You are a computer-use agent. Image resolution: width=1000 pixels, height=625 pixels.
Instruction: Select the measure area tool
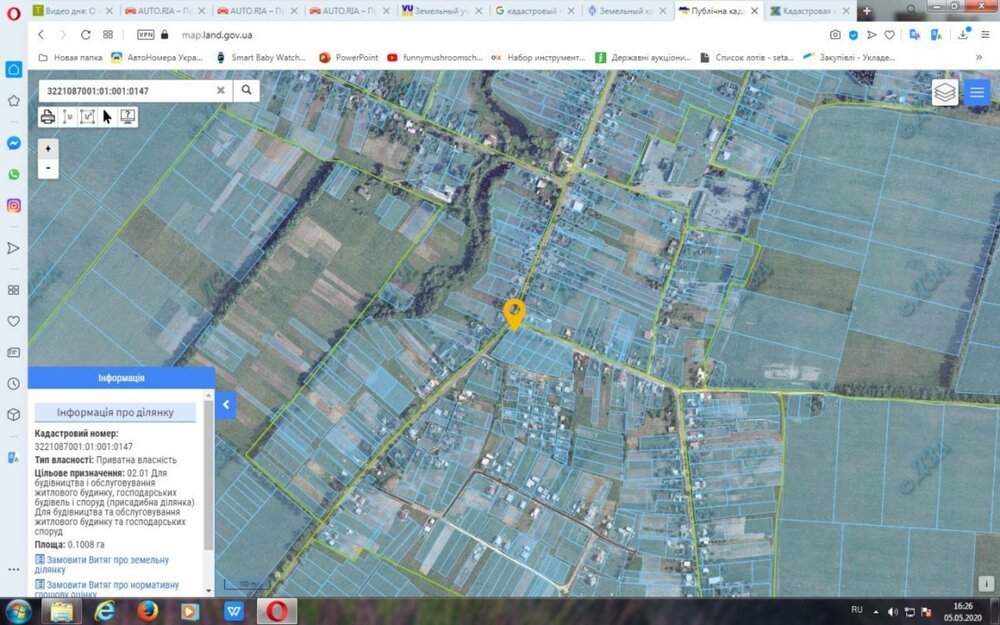point(87,116)
